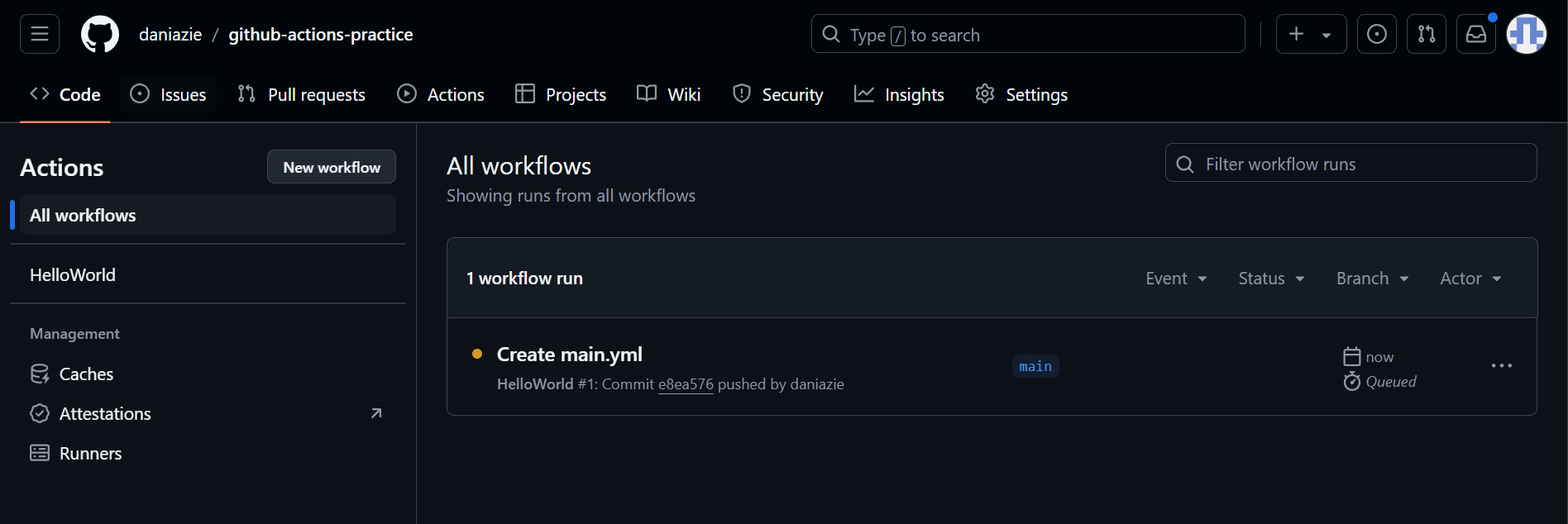Open the issues shortcut icon in header
Screen dimensions: 1568x524
[x=1376, y=34]
